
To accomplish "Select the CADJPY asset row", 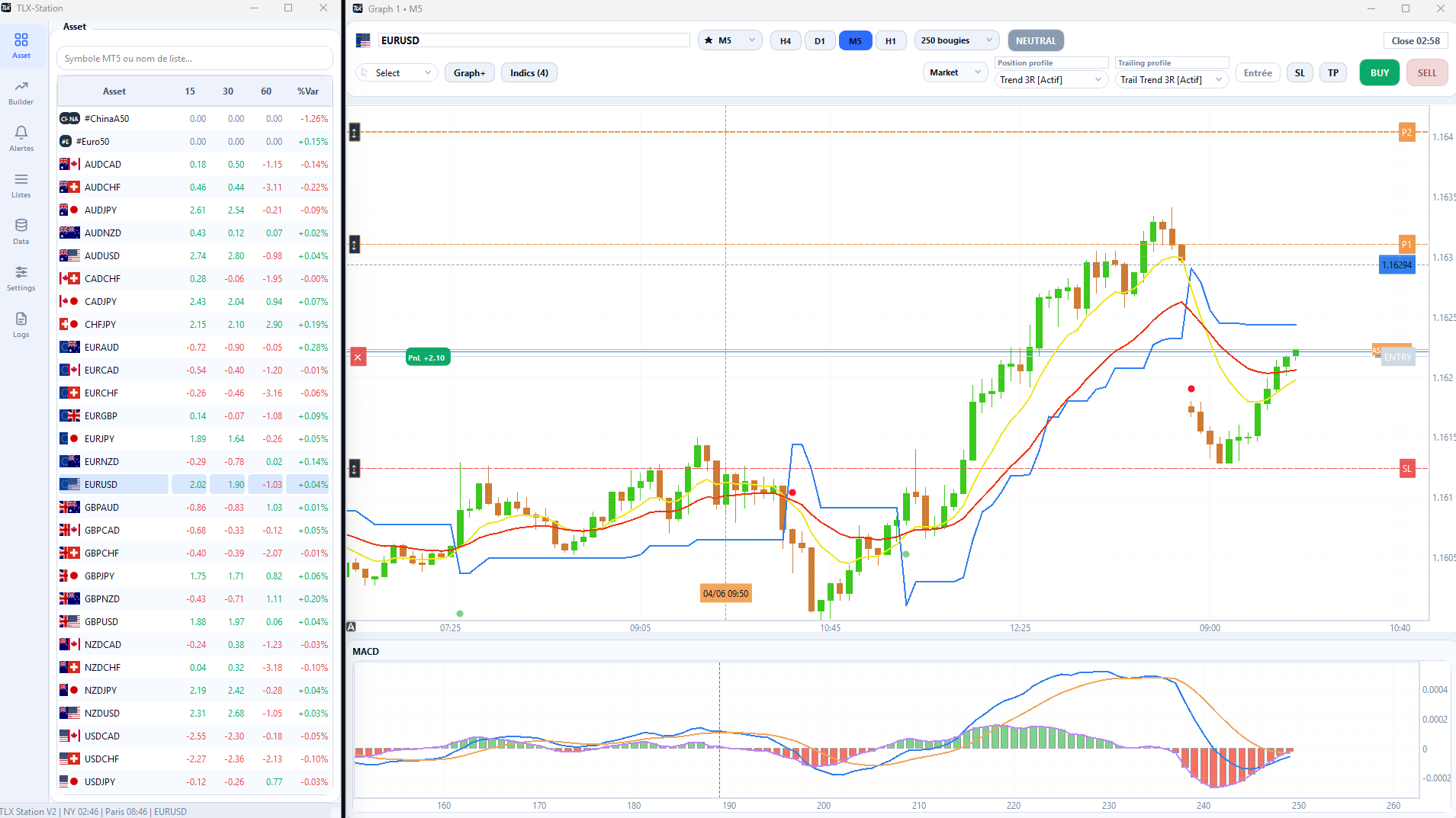I will tap(194, 302).
